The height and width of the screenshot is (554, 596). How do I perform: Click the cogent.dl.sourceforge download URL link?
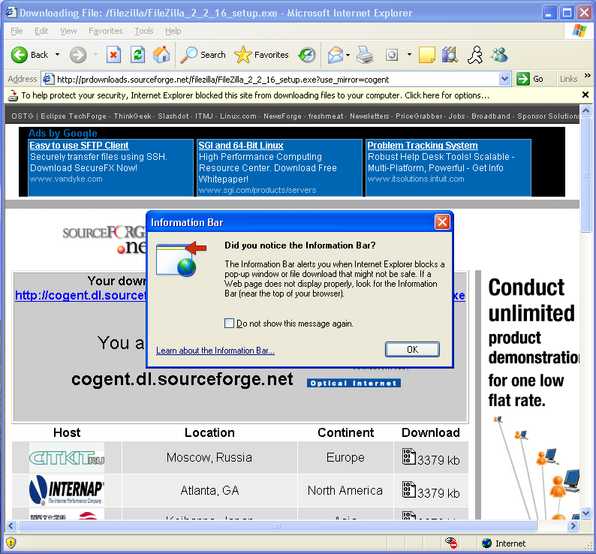point(81,295)
